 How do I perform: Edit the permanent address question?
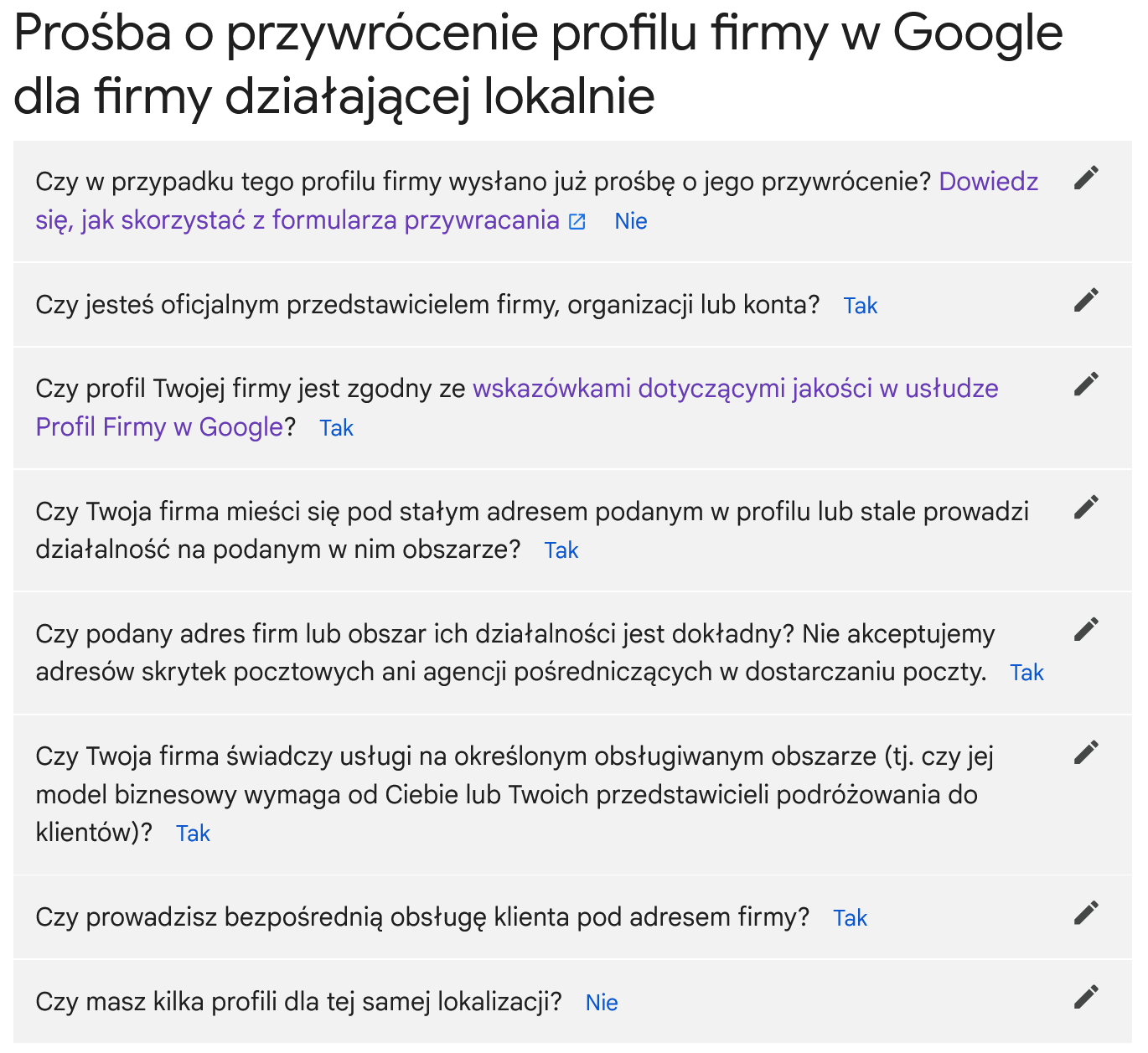[1087, 506]
